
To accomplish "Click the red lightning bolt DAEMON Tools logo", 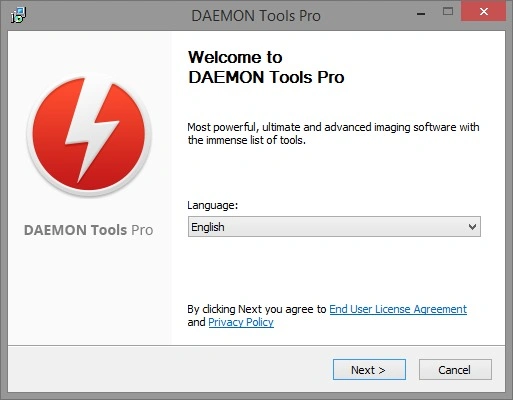I will tap(89, 134).
